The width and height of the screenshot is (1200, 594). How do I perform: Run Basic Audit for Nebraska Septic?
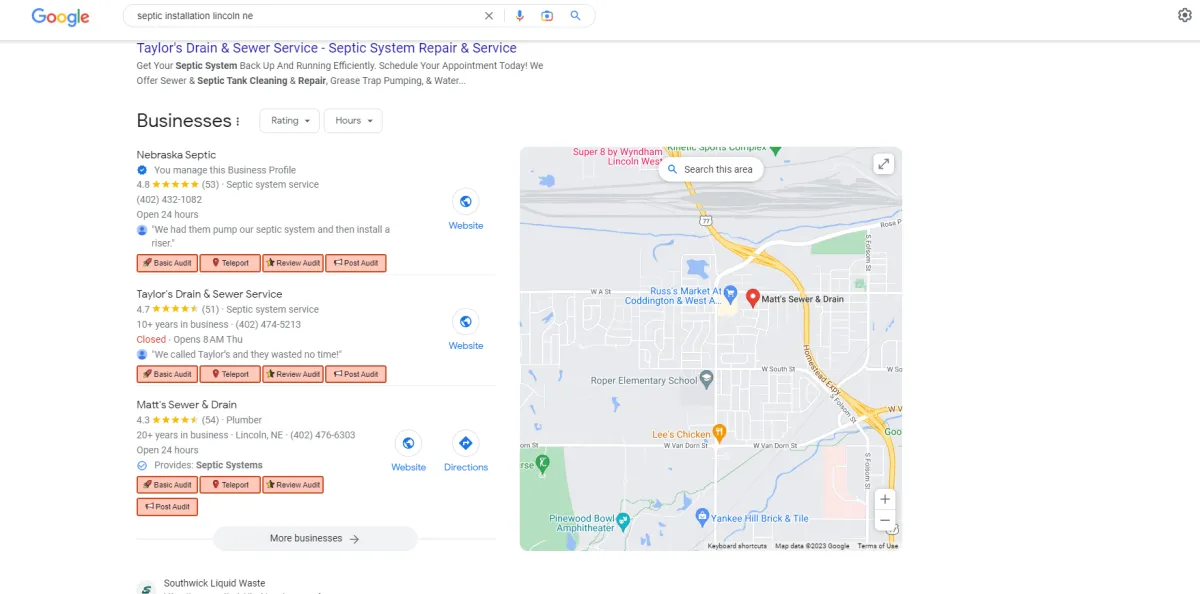(x=167, y=263)
